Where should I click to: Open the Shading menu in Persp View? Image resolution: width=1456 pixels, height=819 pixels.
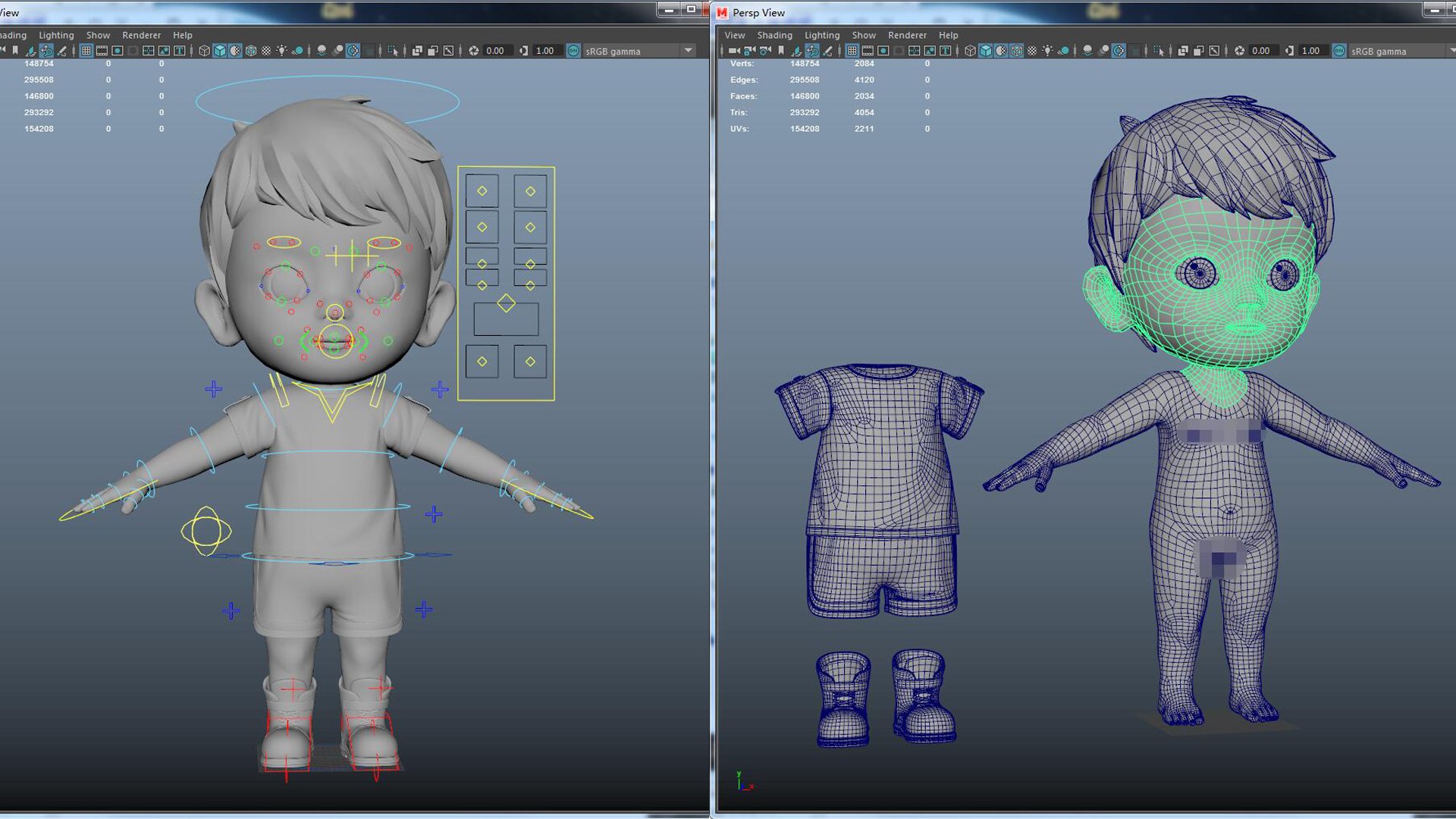[774, 35]
